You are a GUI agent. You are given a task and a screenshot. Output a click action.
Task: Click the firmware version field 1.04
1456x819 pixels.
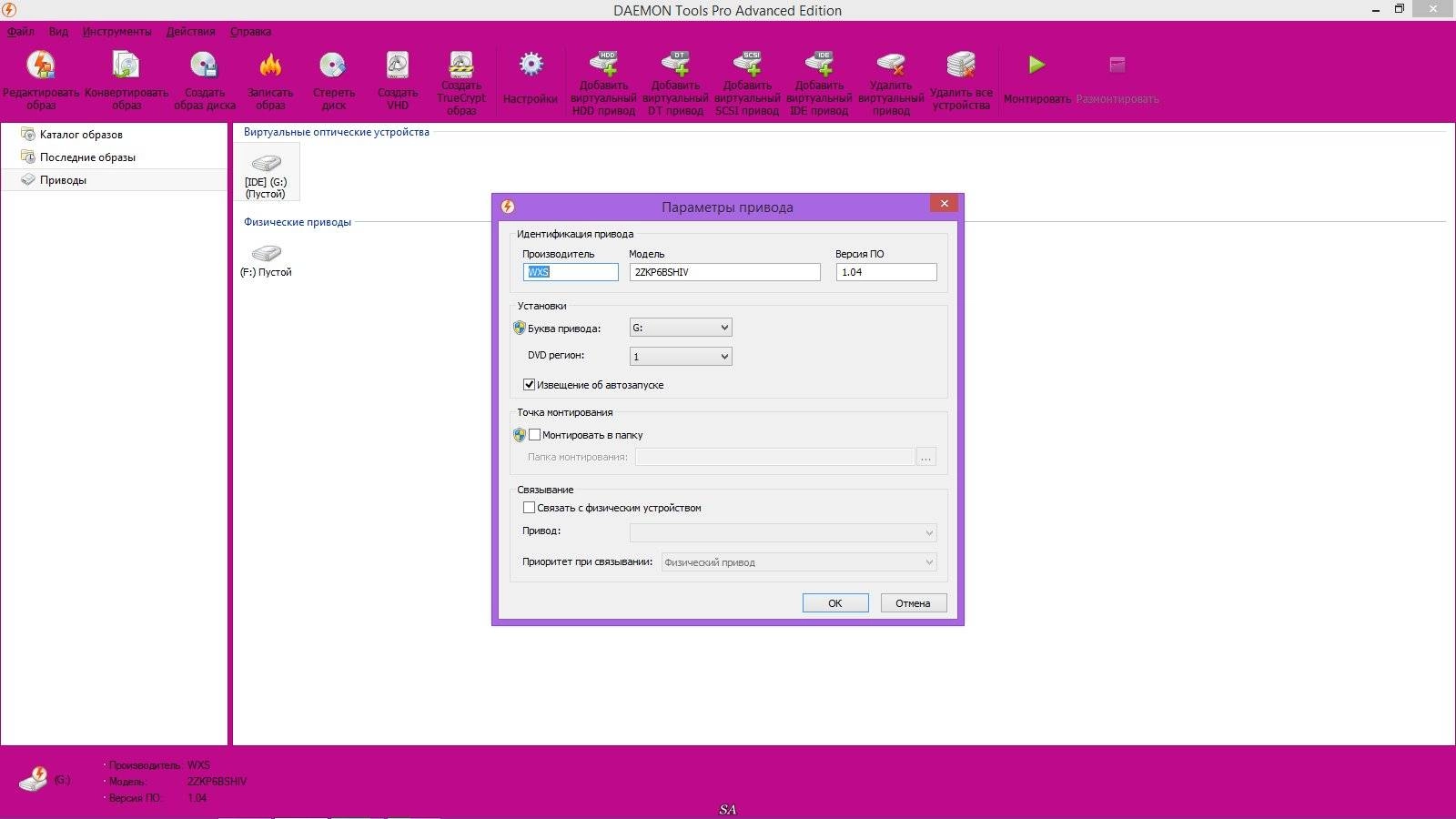pos(886,272)
